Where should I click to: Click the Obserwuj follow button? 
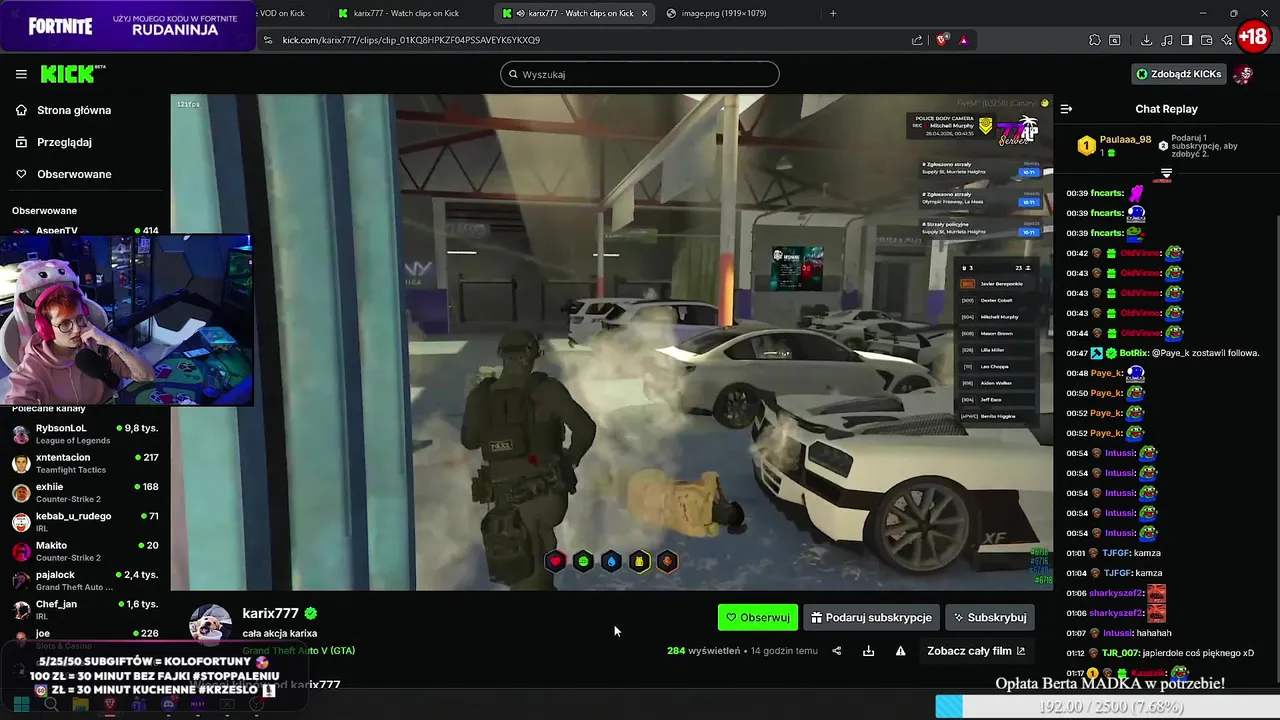pos(757,618)
